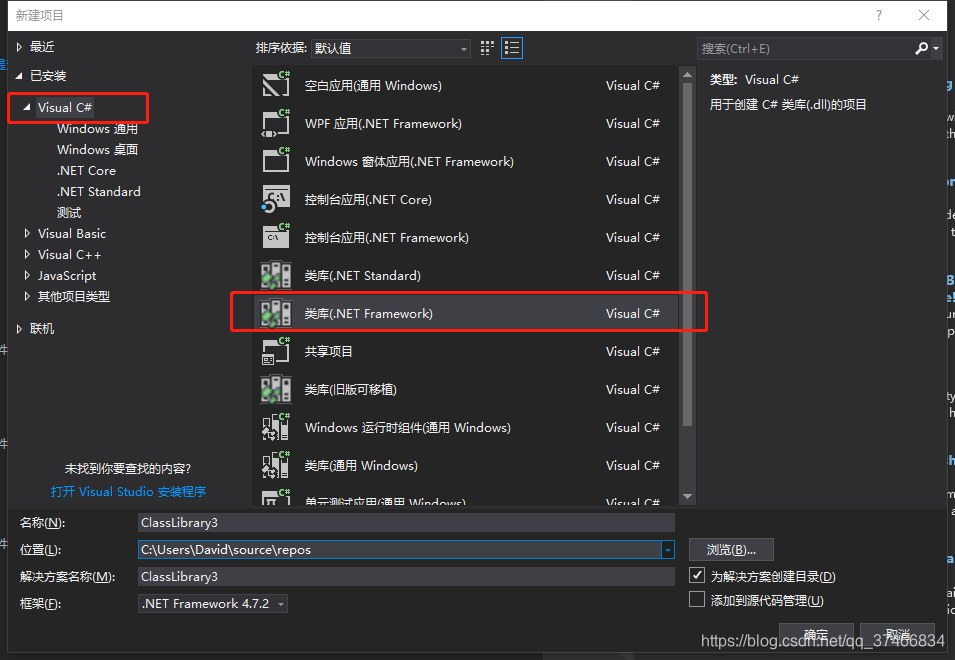Click the class library (.NET Standard) icon
The width and height of the screenshot is (955, 660).
point(276,275)
